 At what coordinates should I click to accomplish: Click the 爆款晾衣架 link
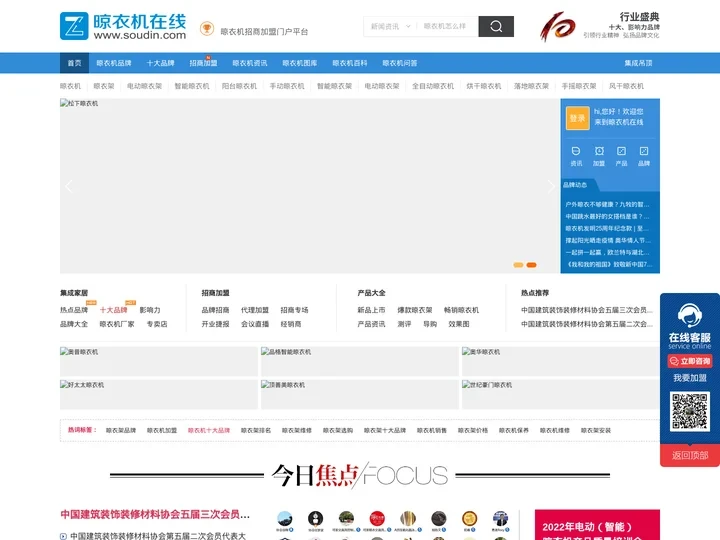[x=415, y=310]
